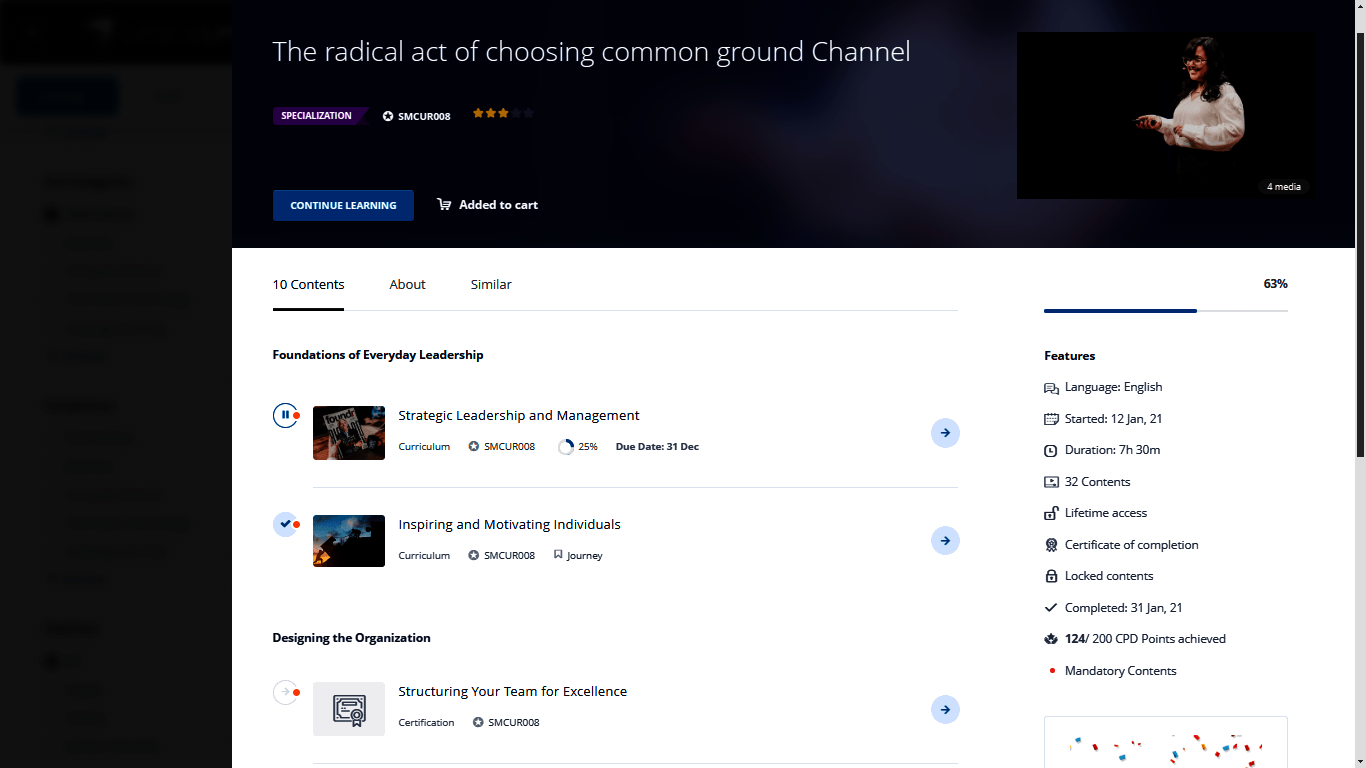Click the Strategic Leadership course thumbnail
The image size is (1366, 768).
point(349,433)
